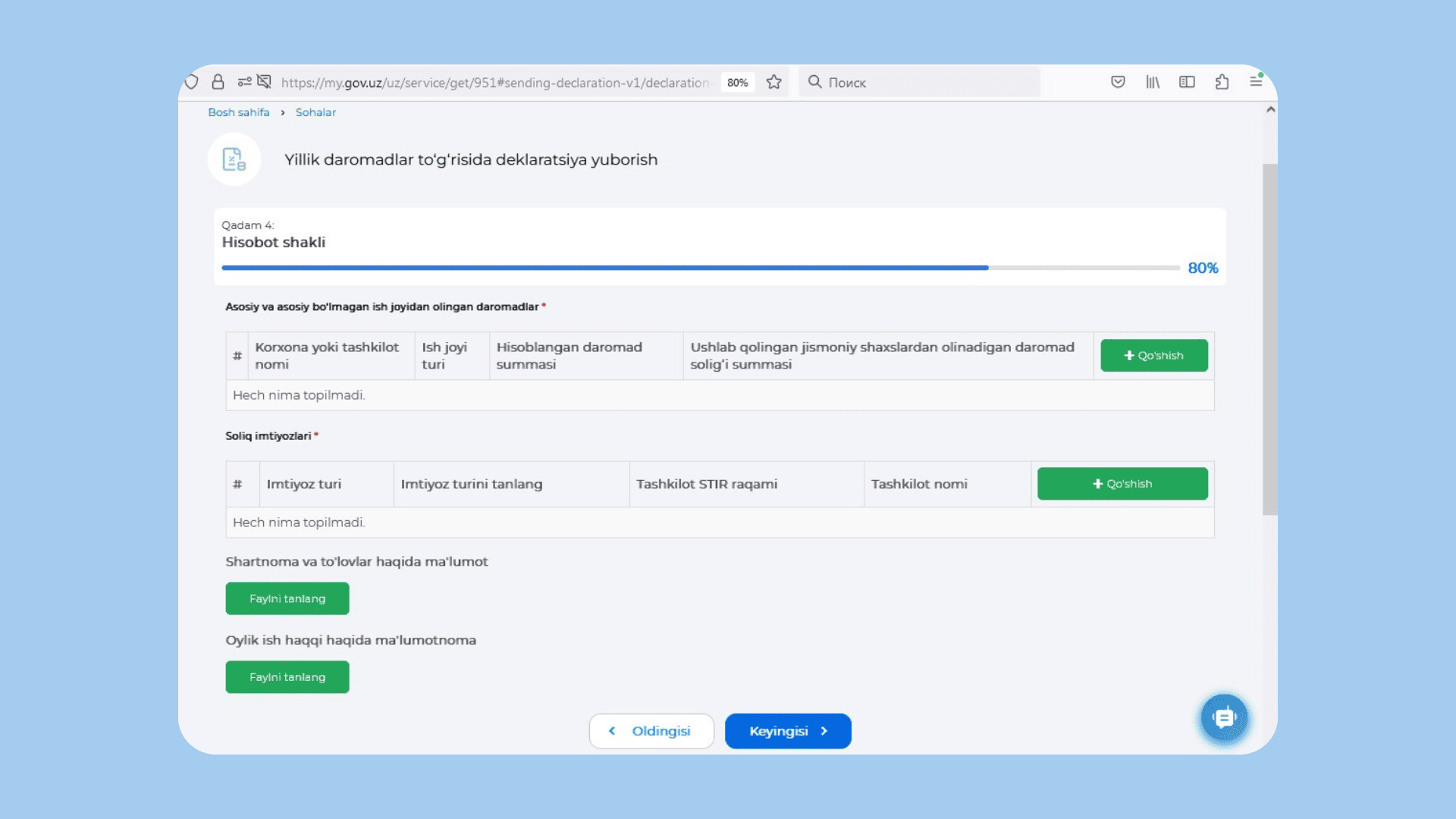Open the chat support bubble icon
This screenshot has height=819, width=1456.
[1224, 717]
